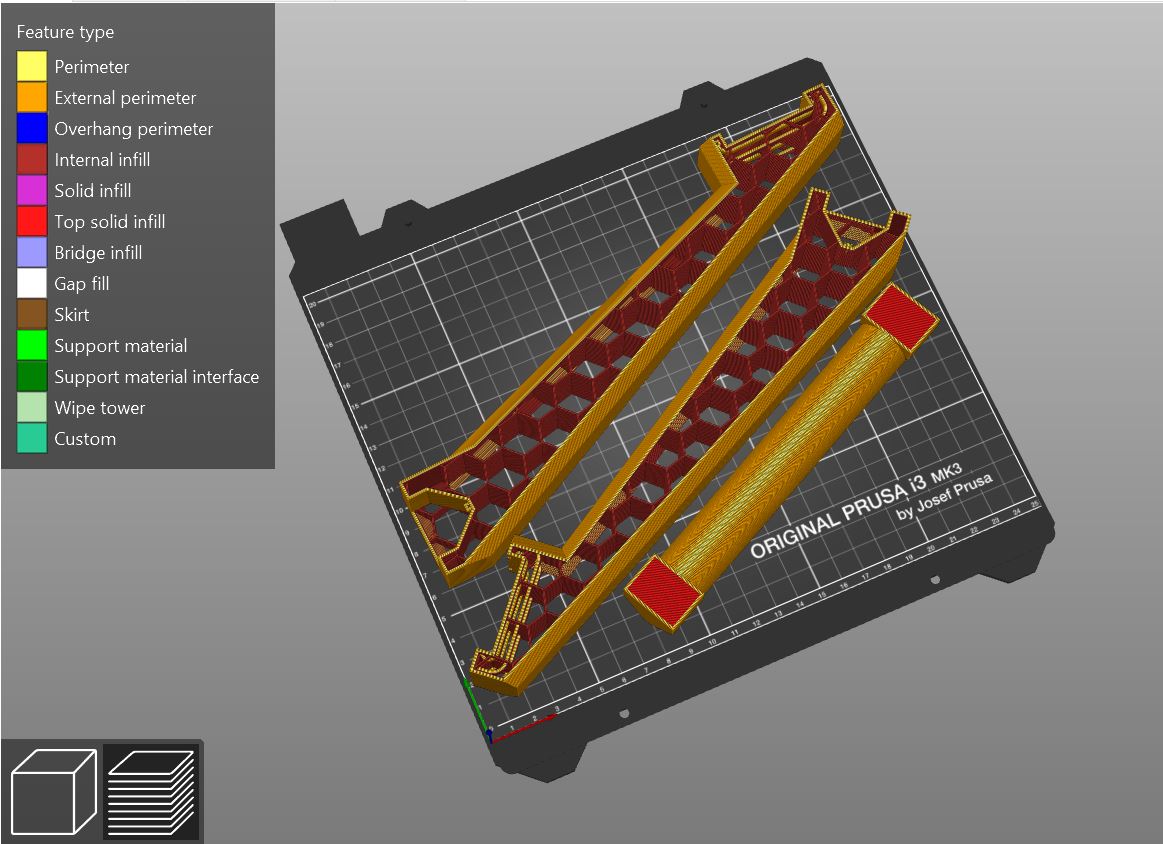Screen dimensions: 1163x844
Task: Click the "Perimeter" legend label
Action: tap(91, 67)
